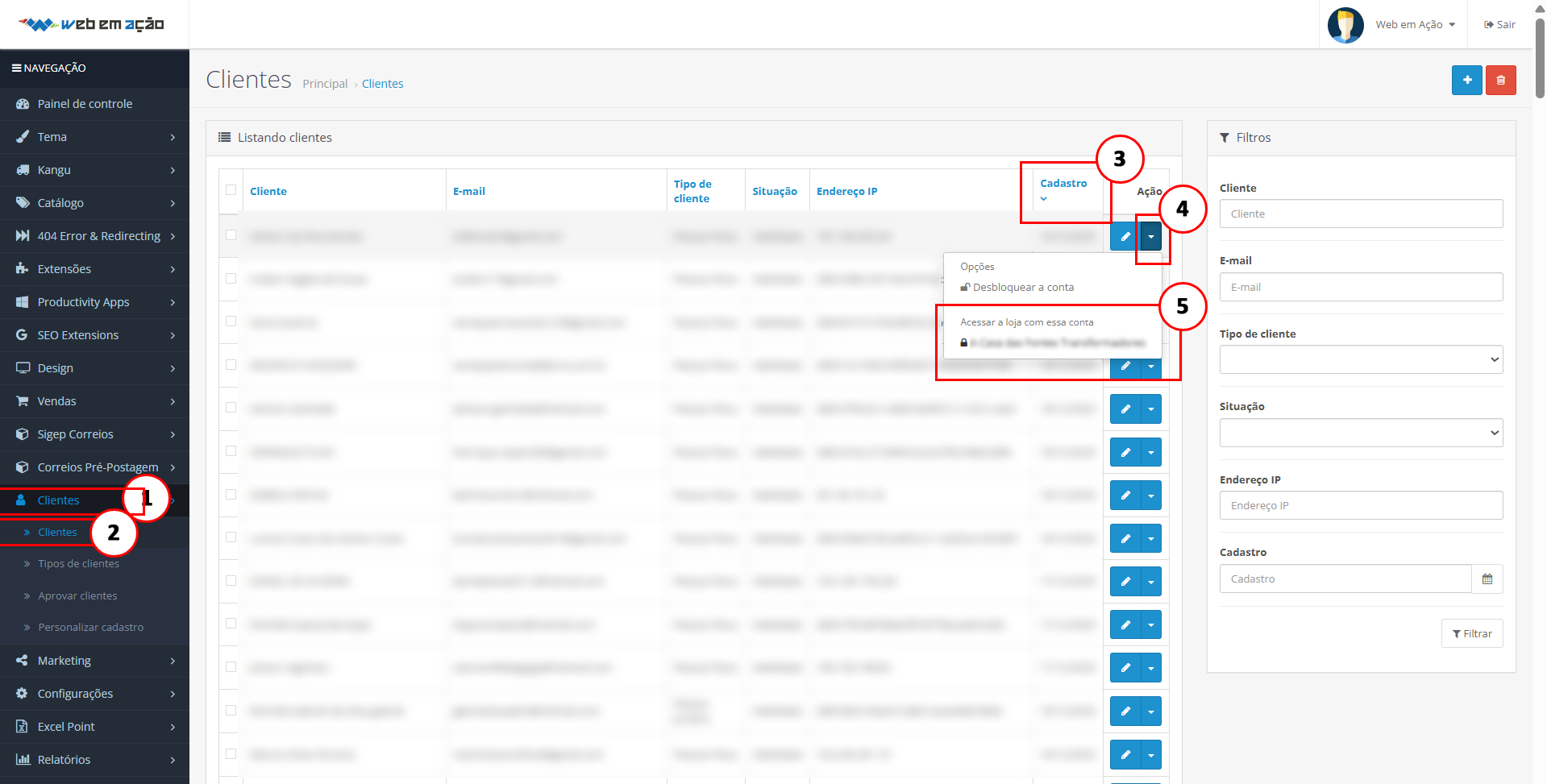This screenshot has height=784, width=1547.
Task: Open the Tipo de cliente filter dropdown
Action: [1361, 359]
